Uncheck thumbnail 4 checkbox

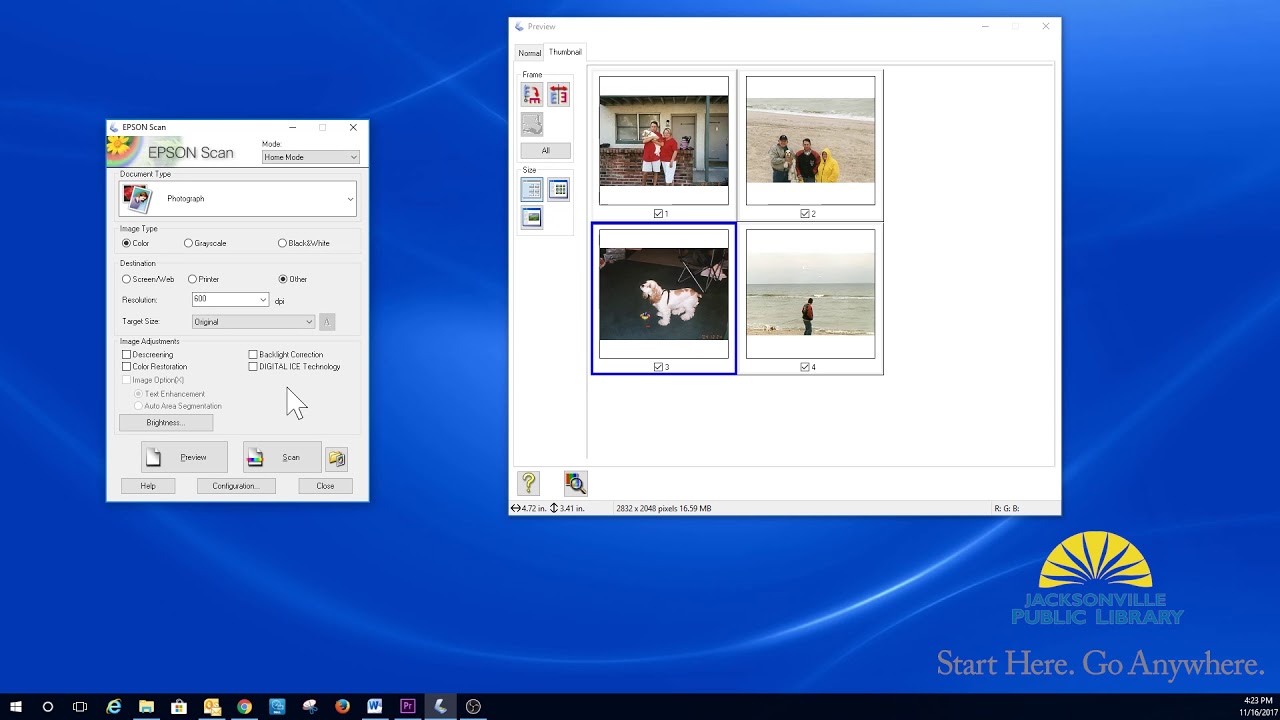(x=805, y=367)
